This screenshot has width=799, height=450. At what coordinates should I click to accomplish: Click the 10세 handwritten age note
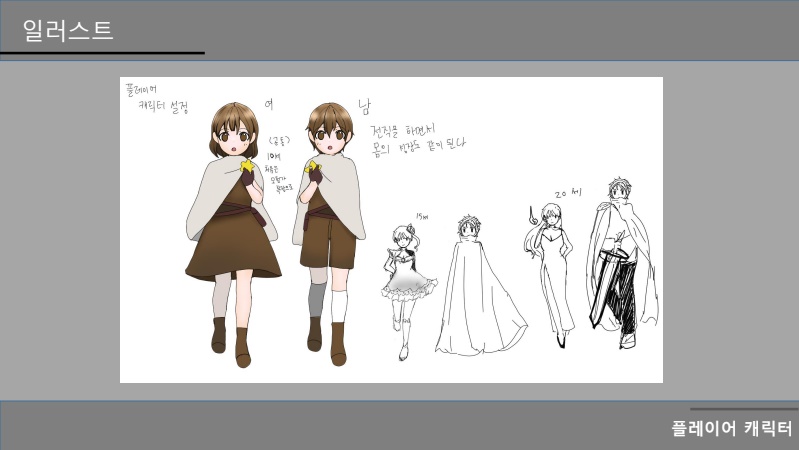(x=274, y=157)
